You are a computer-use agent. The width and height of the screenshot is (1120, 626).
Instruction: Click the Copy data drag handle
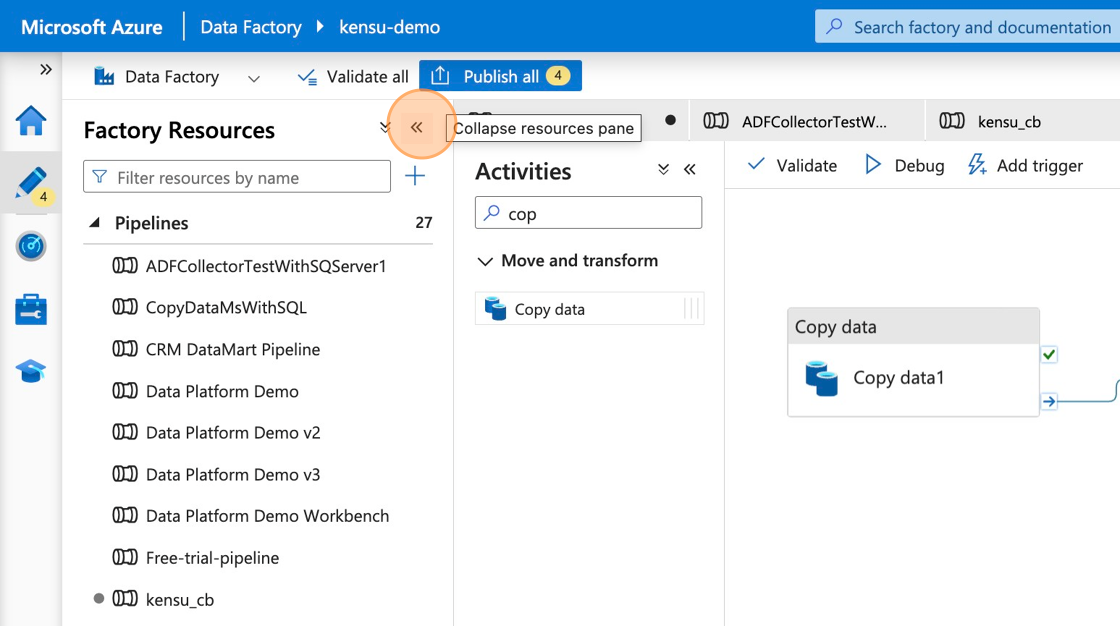coord(691,309)
